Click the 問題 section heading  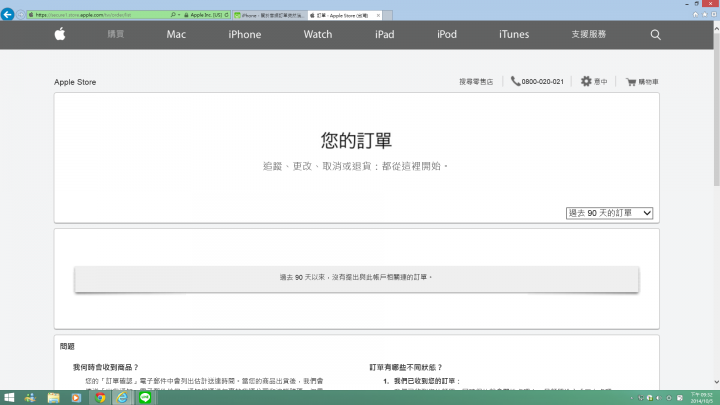click(67, 346)
